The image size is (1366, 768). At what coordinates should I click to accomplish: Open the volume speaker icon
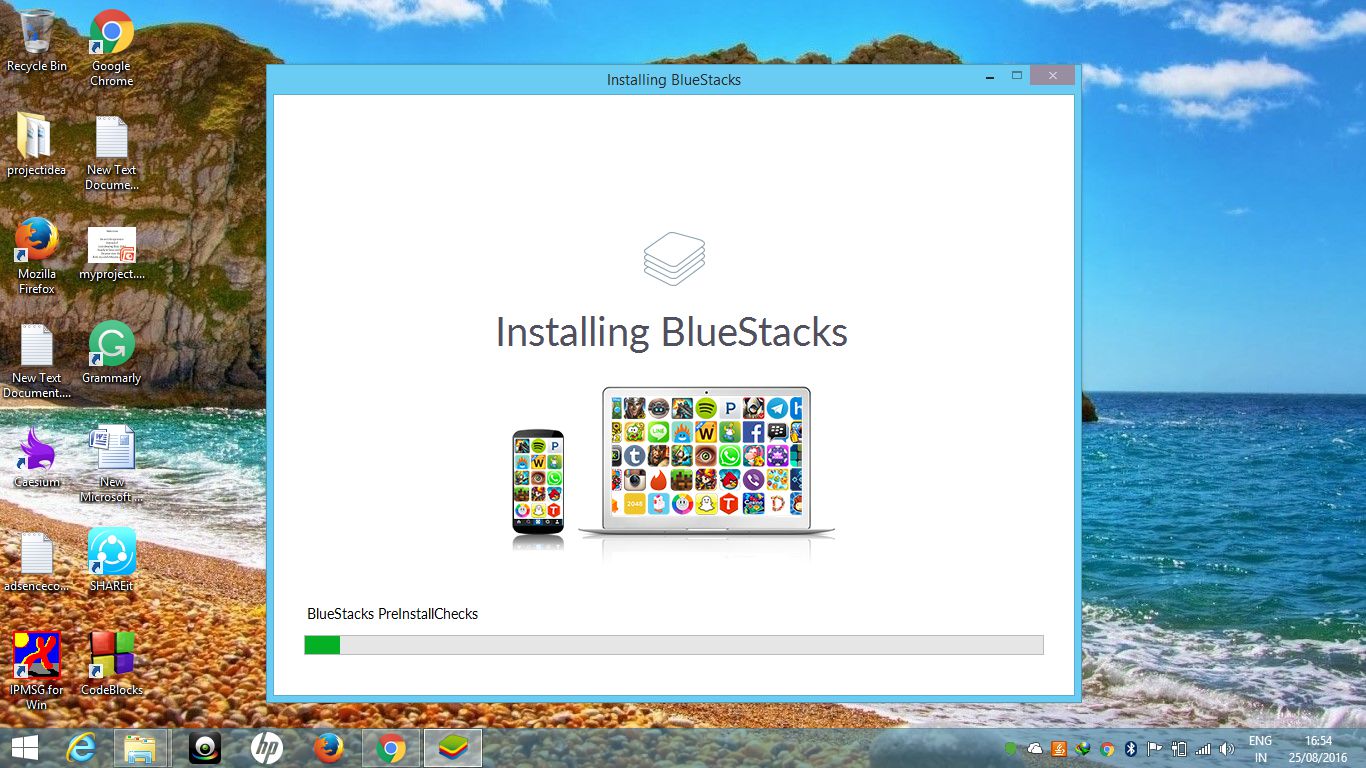click(1227, 748)
